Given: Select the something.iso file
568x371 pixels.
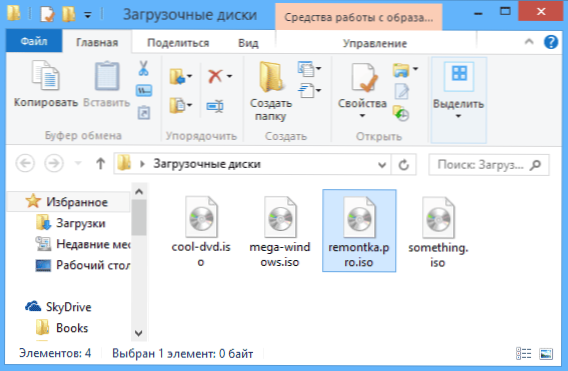Looking at the screenshot, I should point(438,232).
